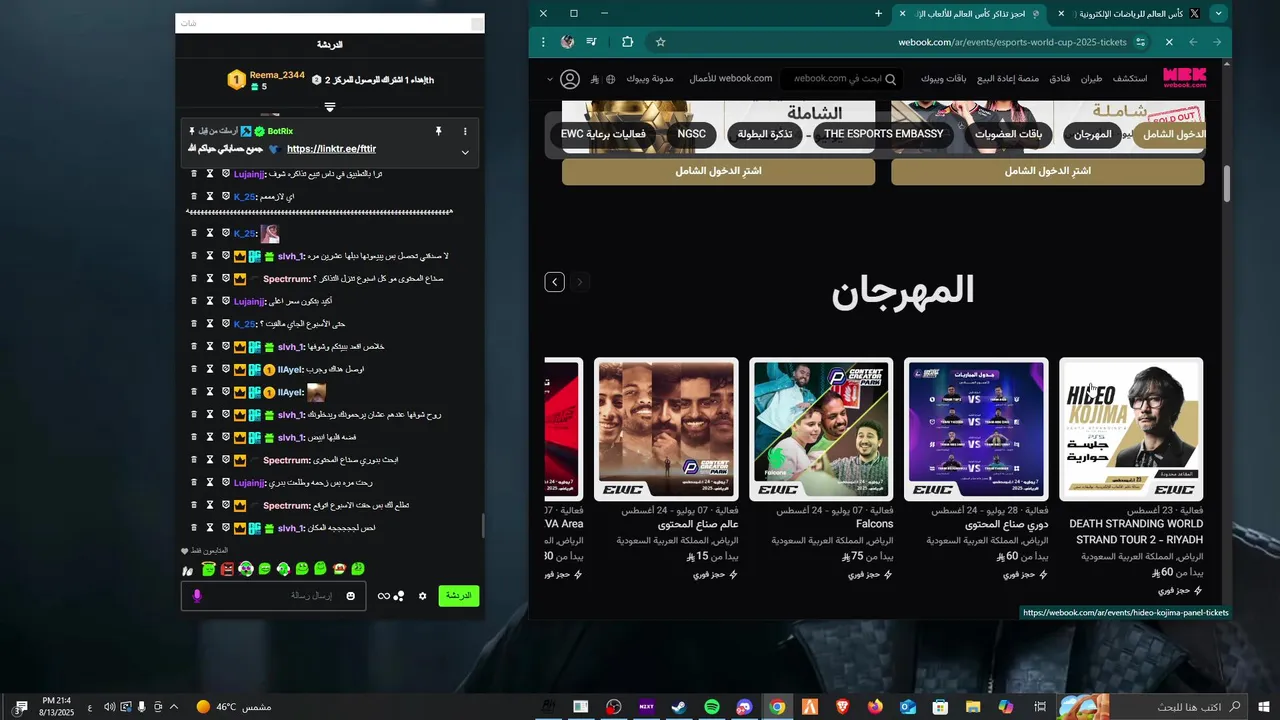Delete Lujainjj's message about التطبيق
The image size is (1280, 720).
pyautogui.click(x=194, y=174)
